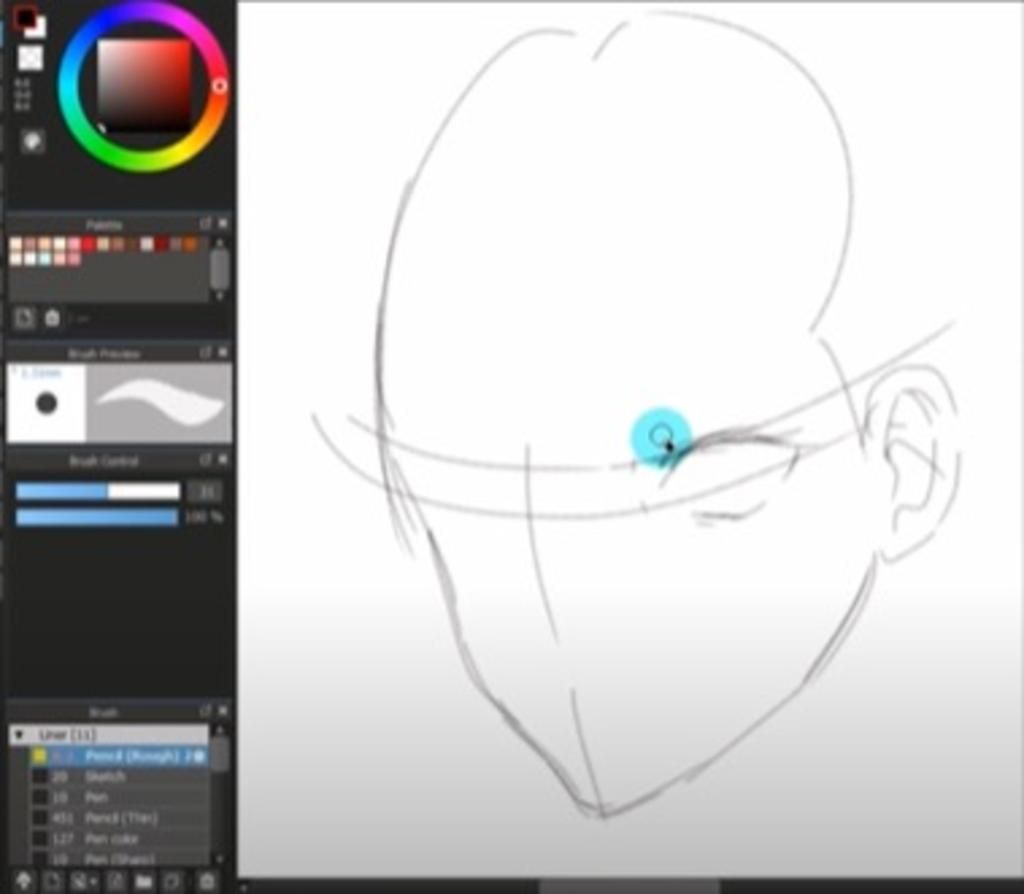Click Brush list scrollbar up arrow

click(x=220, y=730)
